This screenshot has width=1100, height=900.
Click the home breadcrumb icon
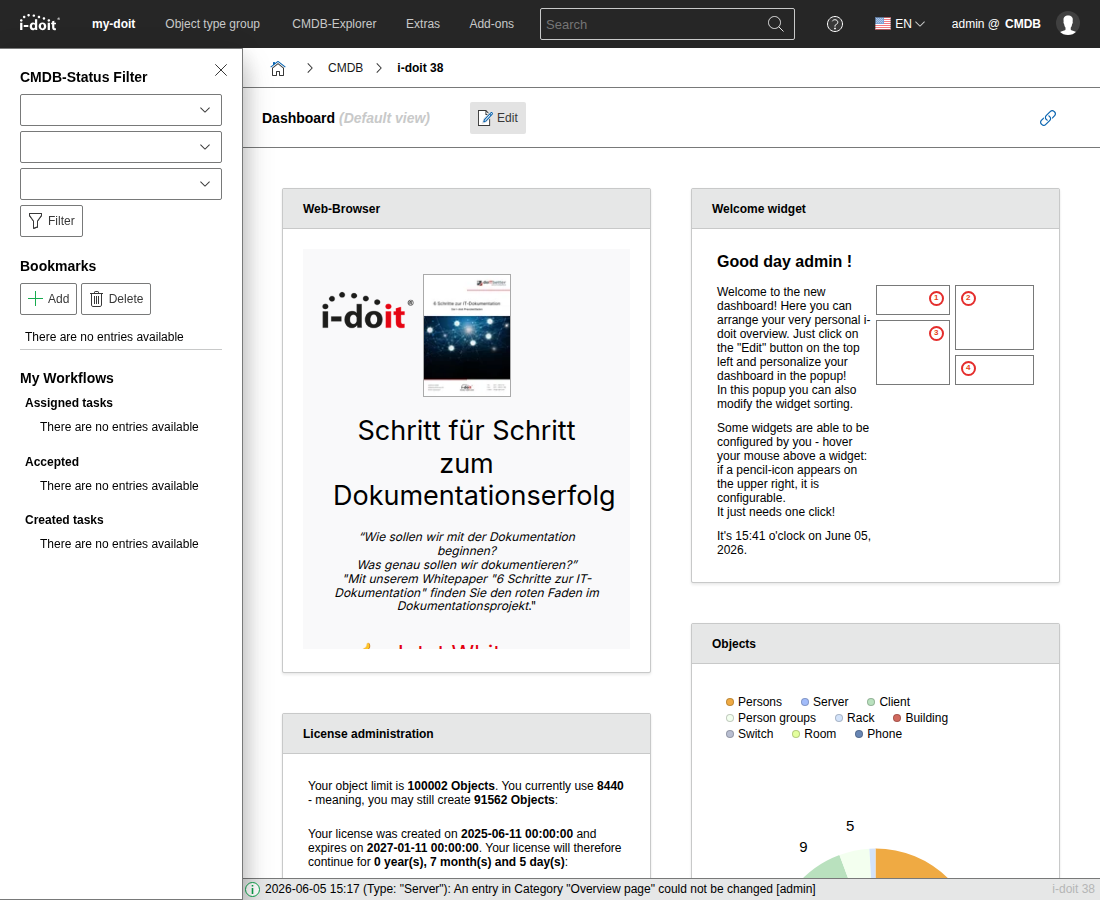click(278, 68)
